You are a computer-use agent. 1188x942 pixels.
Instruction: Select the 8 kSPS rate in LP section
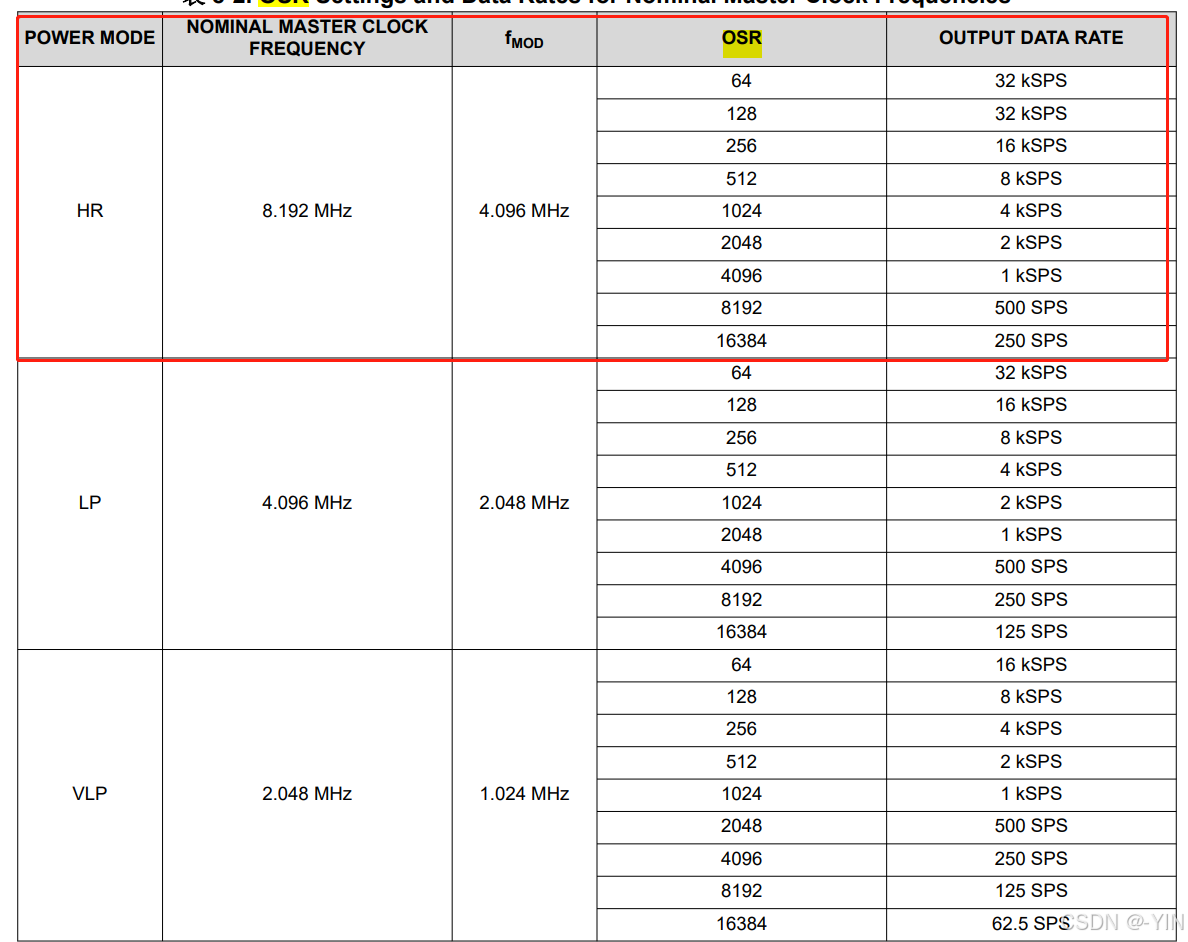tap(1030, 438)
